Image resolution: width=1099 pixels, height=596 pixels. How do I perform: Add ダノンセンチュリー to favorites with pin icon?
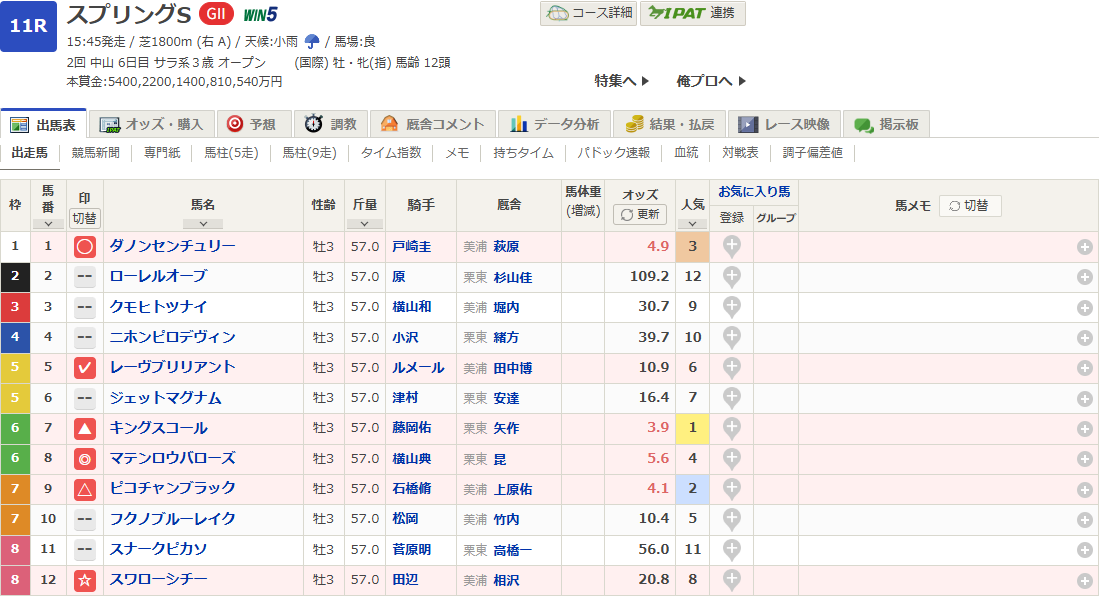coord(732,246)
